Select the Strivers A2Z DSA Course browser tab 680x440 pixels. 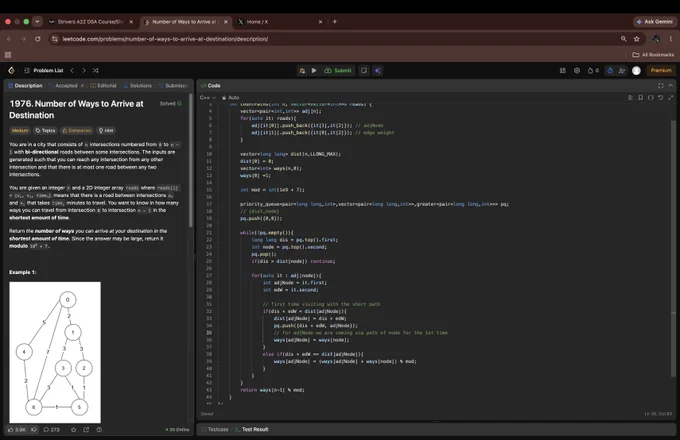pos(91,22)
